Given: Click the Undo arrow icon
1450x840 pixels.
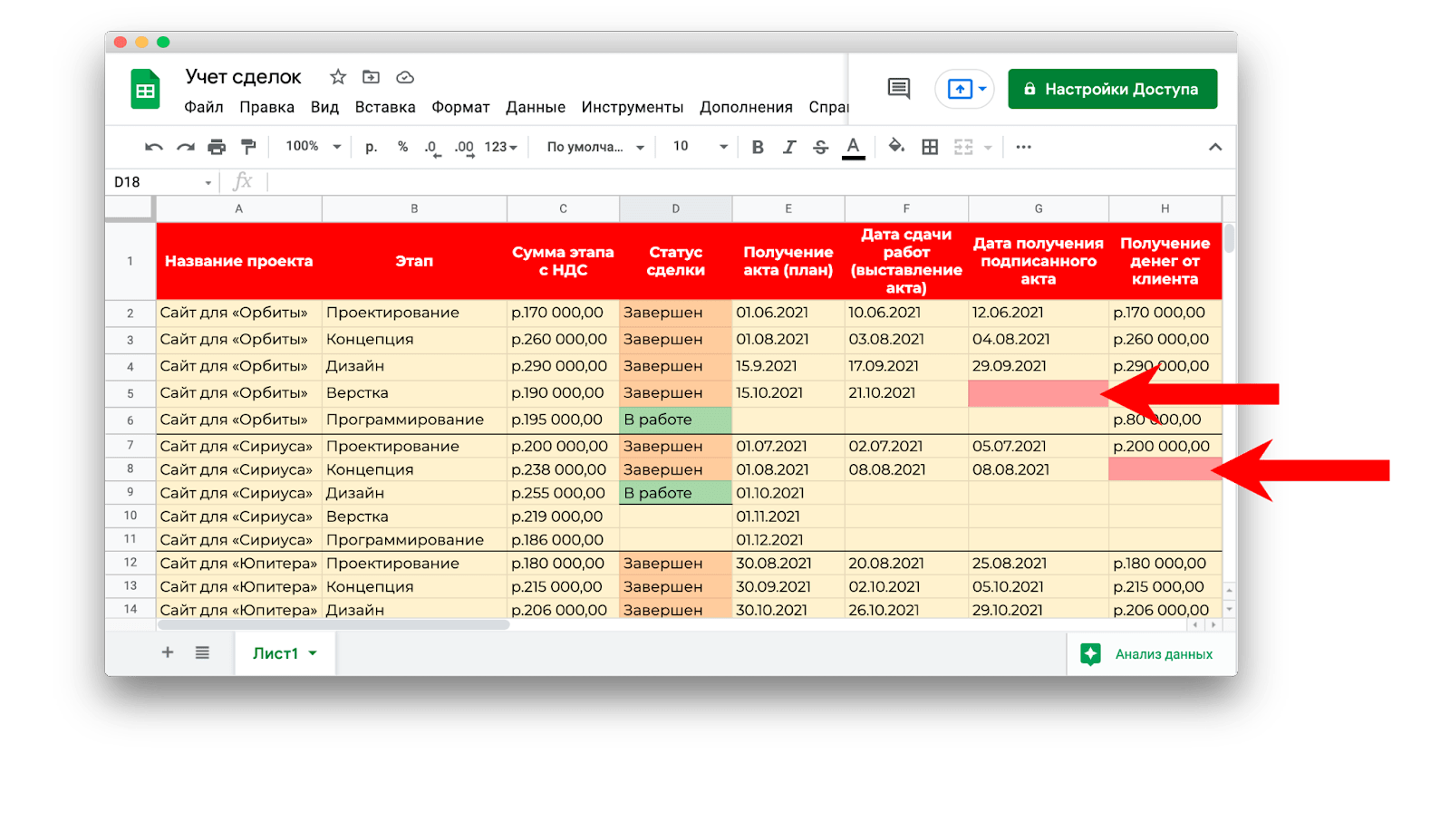Looking at the screenshot, I should pyautogui.click(x=154, y=147).
